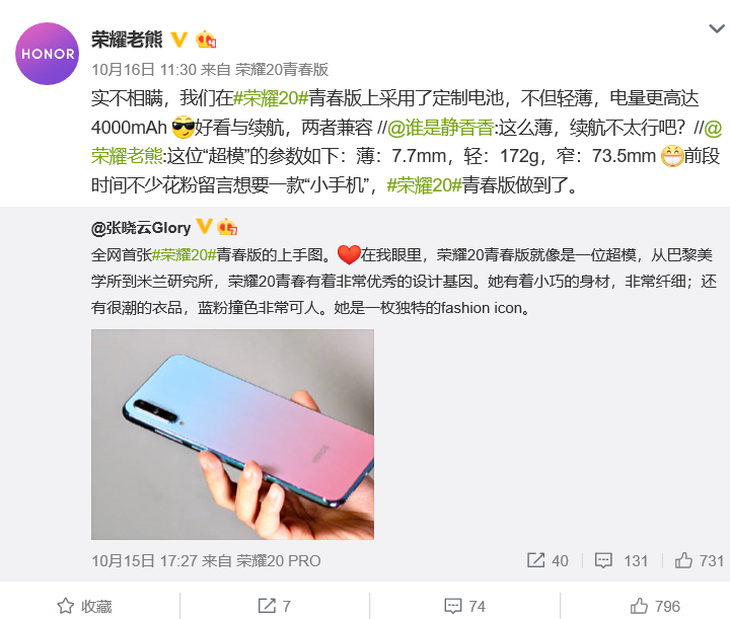The width and height of the screenshot is (730, 619).
Task: Click the crown membership badge beside 荣耀老熊
Action: pyautogui.click(x=206, y=40)
